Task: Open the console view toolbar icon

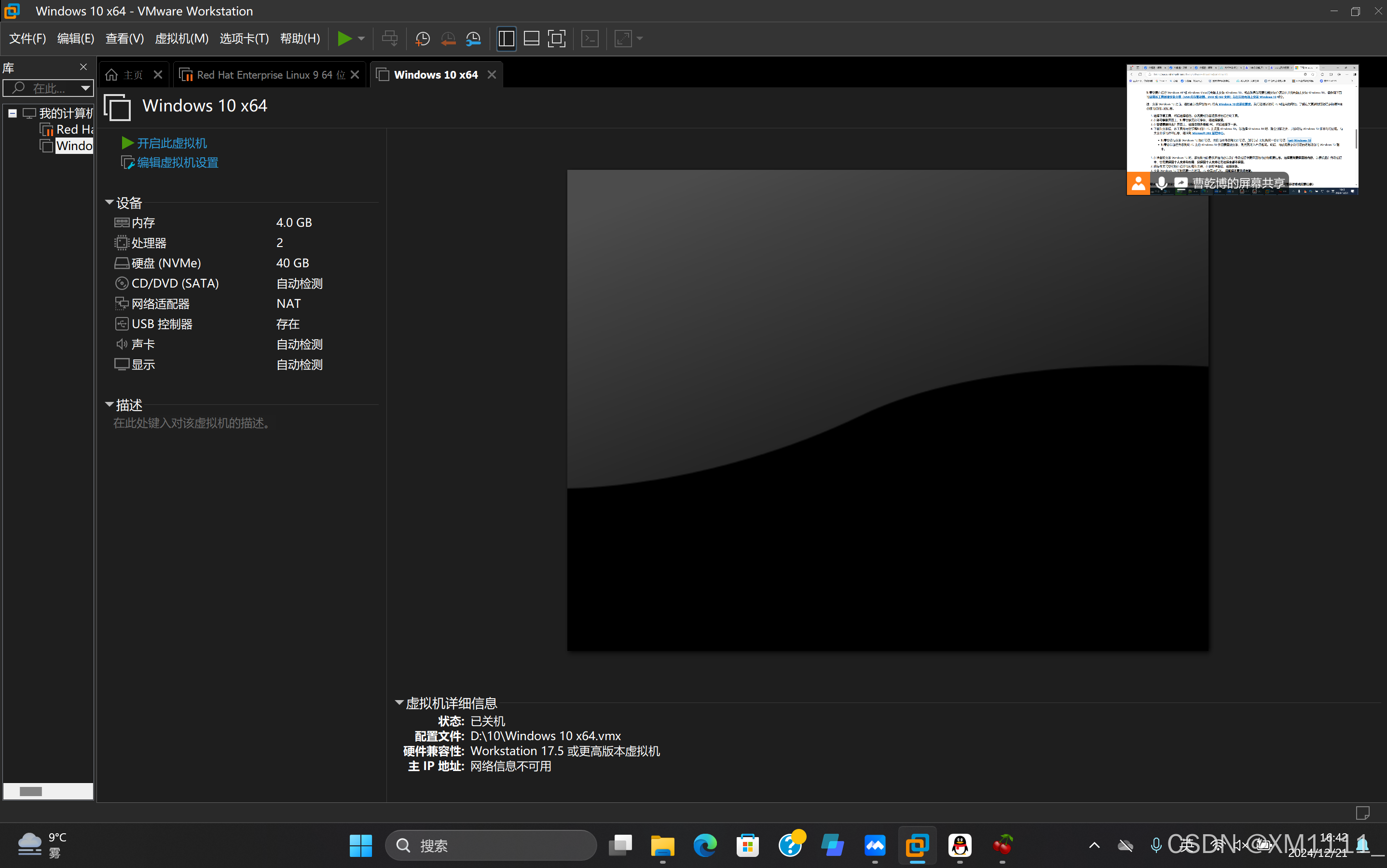Action: point(590,39)
